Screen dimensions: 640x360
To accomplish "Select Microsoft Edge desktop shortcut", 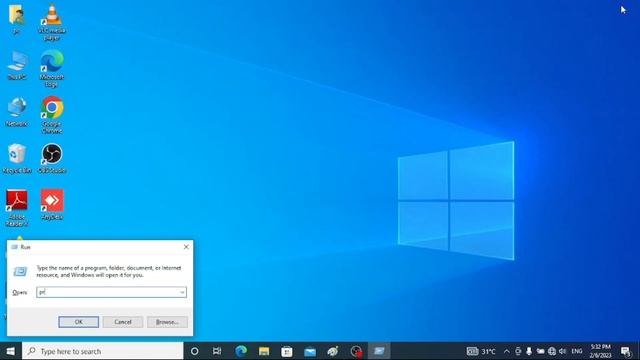I will tap(52, 69).
